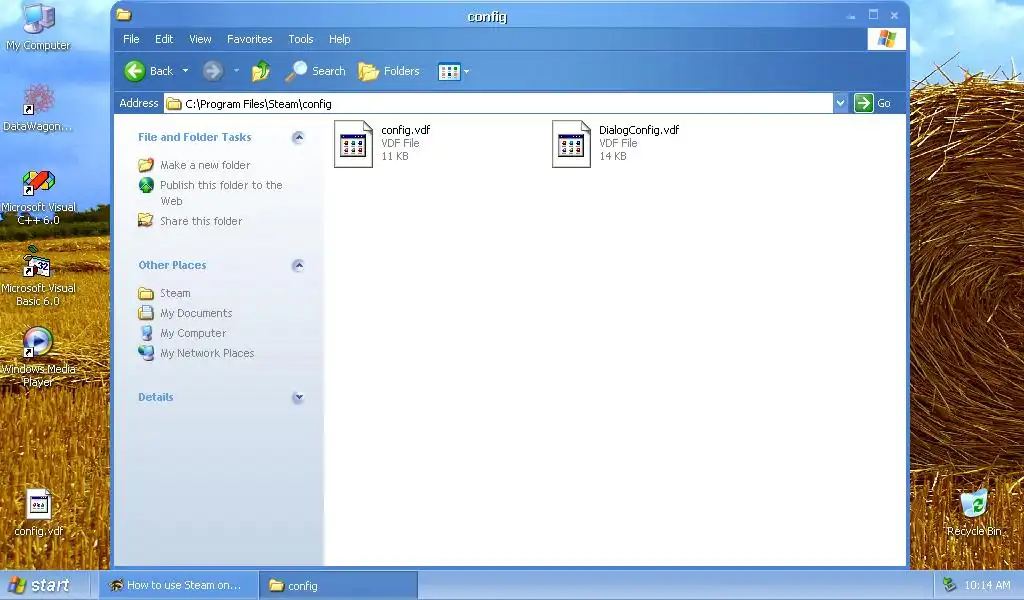
Task: Toggle the Folders pane button
Action: (x=389, y=71)
